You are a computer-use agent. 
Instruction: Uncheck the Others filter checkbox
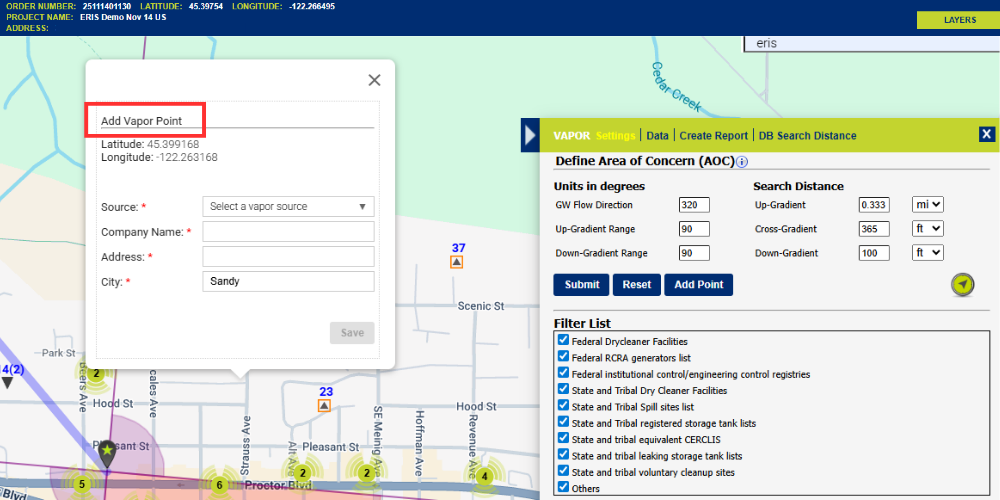pyautogui.click(x=563, y=488)
